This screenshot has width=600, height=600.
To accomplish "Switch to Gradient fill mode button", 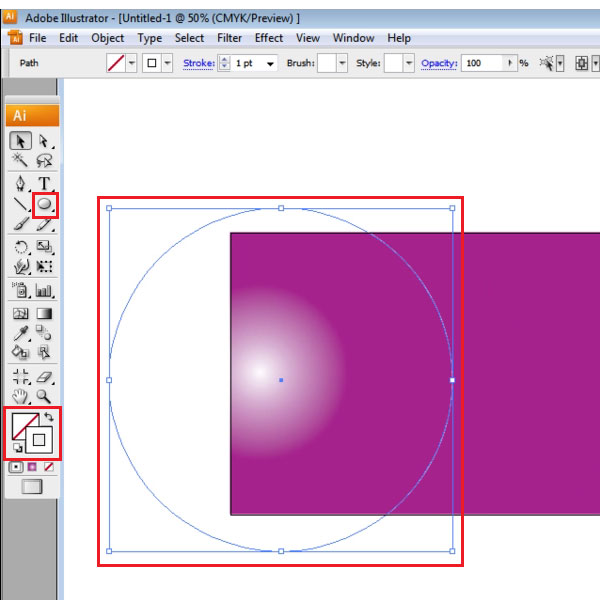I will click(x=32, y=467).
